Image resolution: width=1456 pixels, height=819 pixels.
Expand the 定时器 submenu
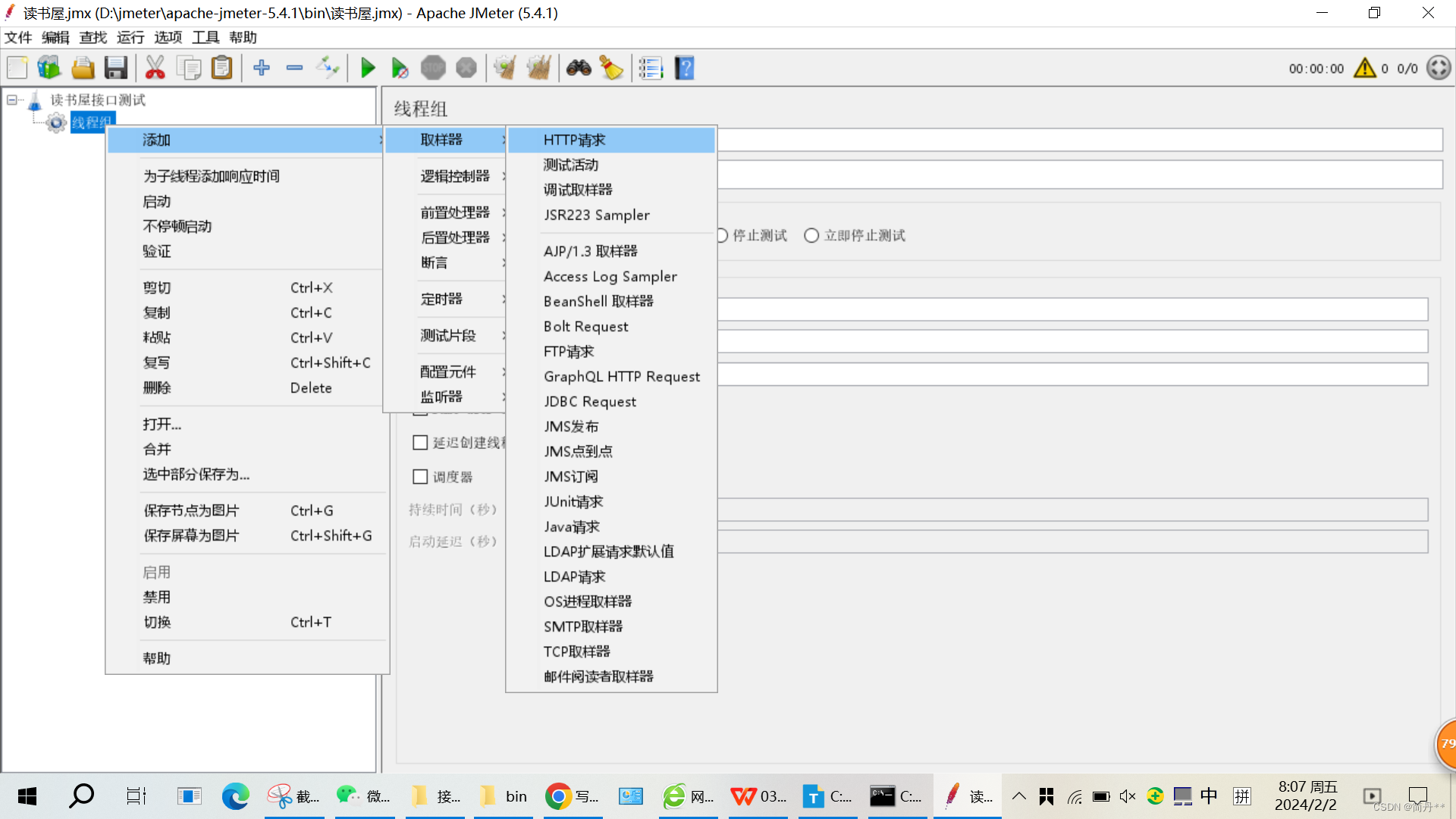click(446, 300)
